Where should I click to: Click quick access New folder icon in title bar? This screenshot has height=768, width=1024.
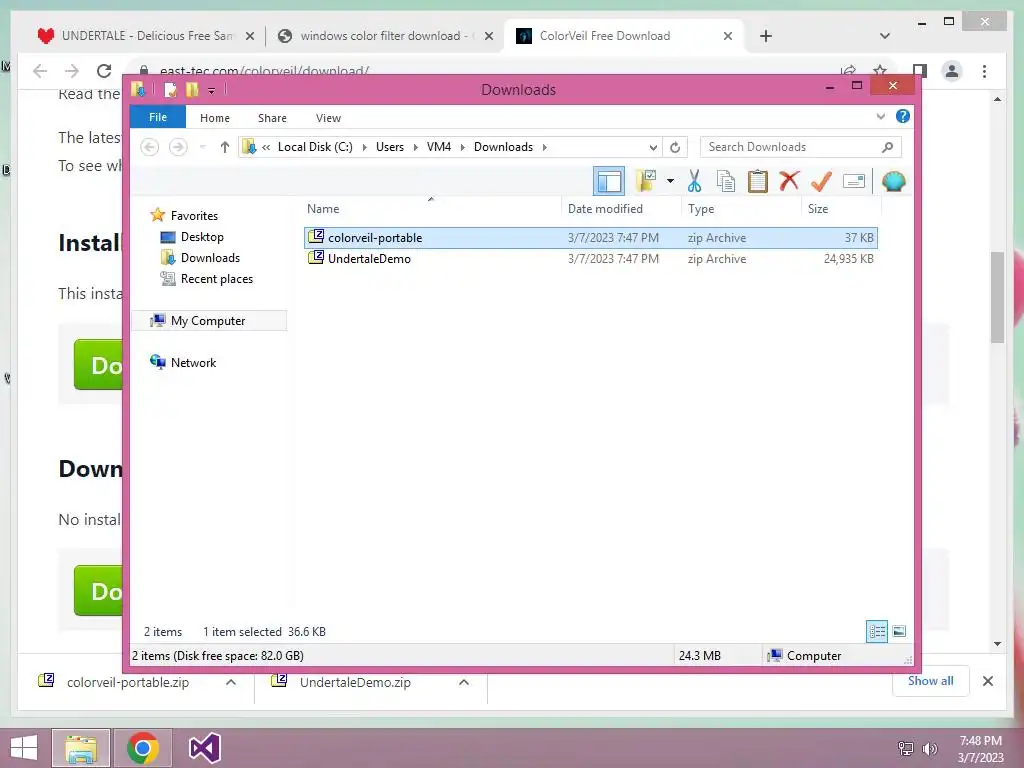pos(192,89)
